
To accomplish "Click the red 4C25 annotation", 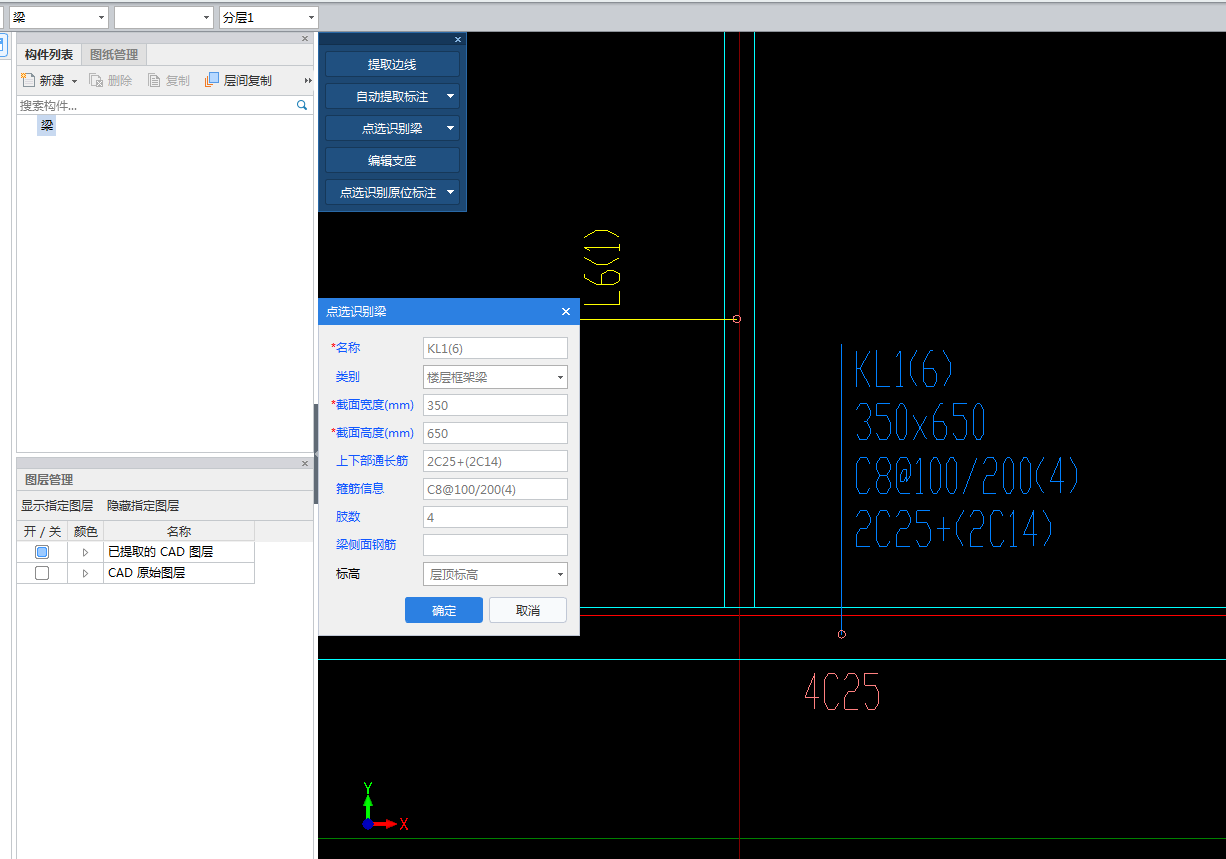I will pos(842,692).
